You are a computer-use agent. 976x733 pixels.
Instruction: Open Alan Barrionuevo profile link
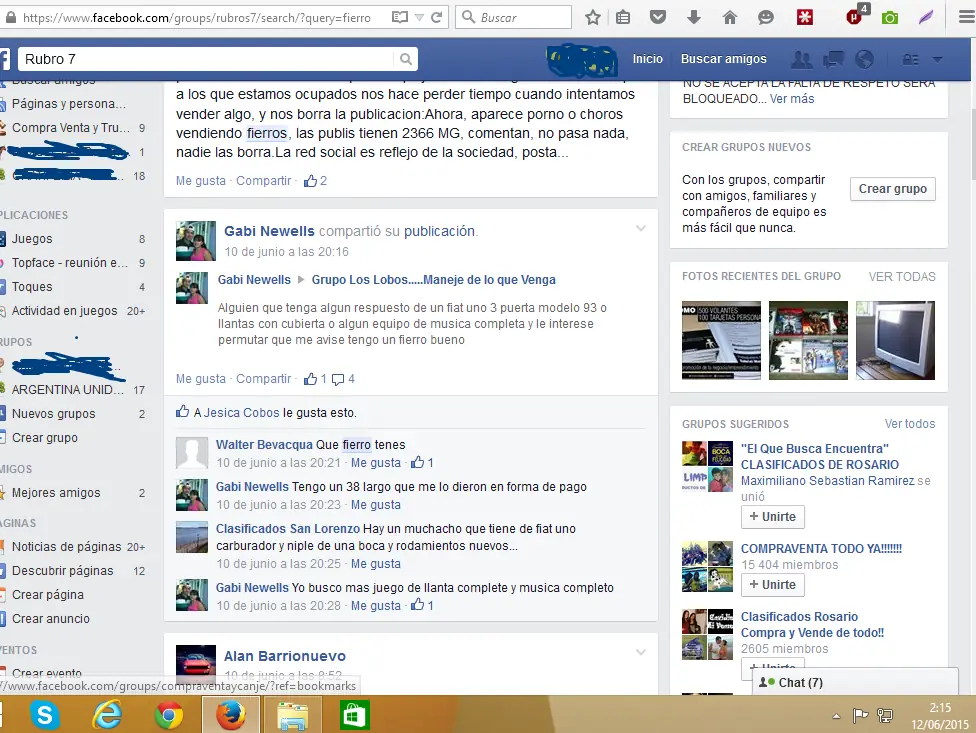tap(284, 656)
